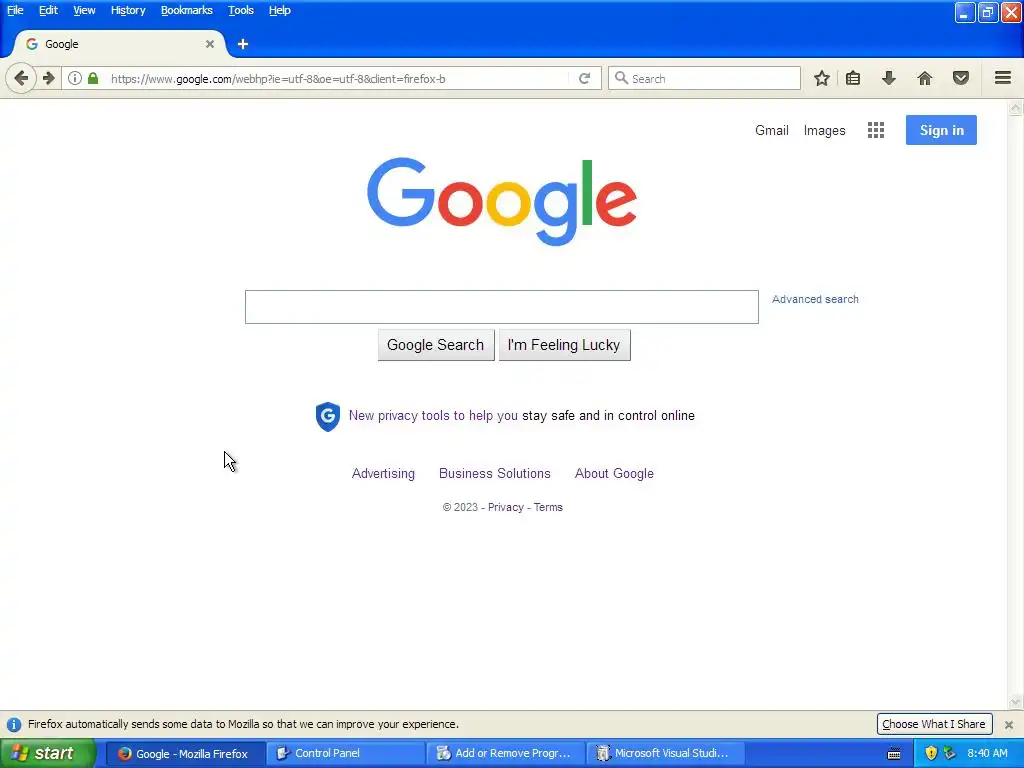Open the security shield tray icon
The width and height of the screenshot is (1024, 768).
pos(931,753)
